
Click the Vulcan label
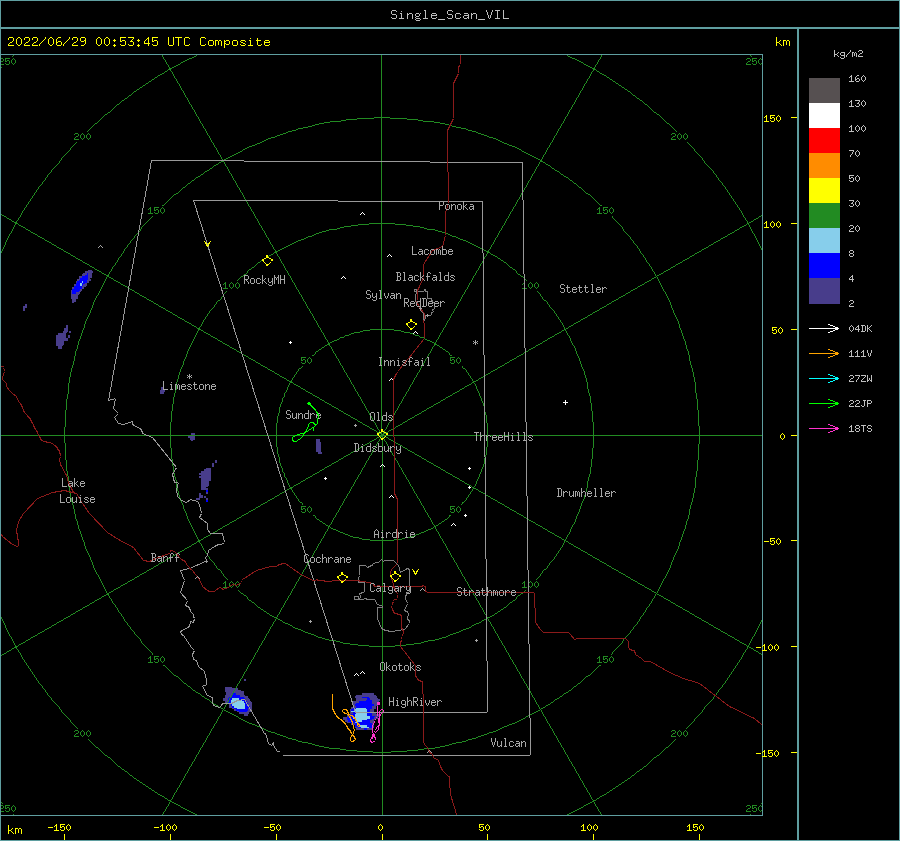point(508,743)
